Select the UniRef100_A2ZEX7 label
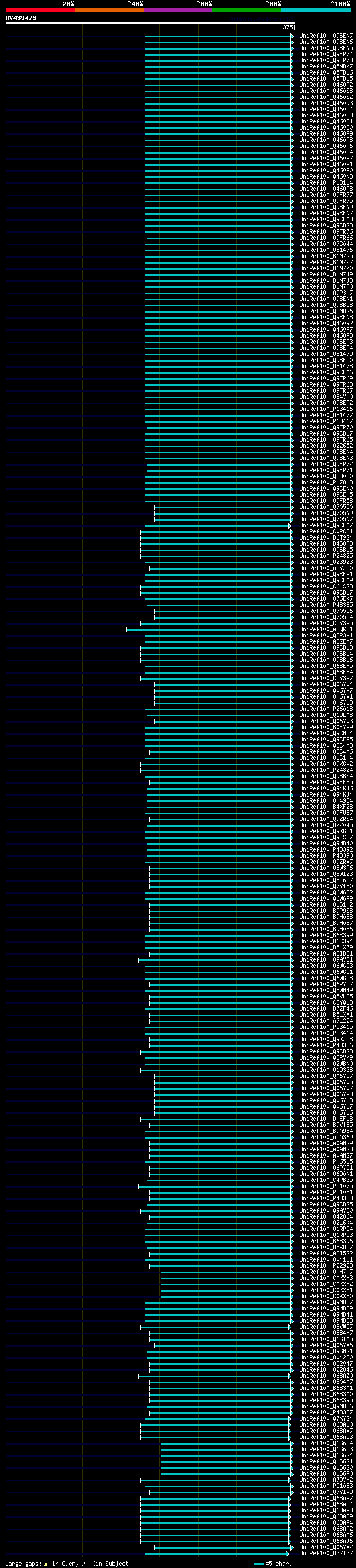The width and height of the screenshot is (356, 1568). coord(326,641)
